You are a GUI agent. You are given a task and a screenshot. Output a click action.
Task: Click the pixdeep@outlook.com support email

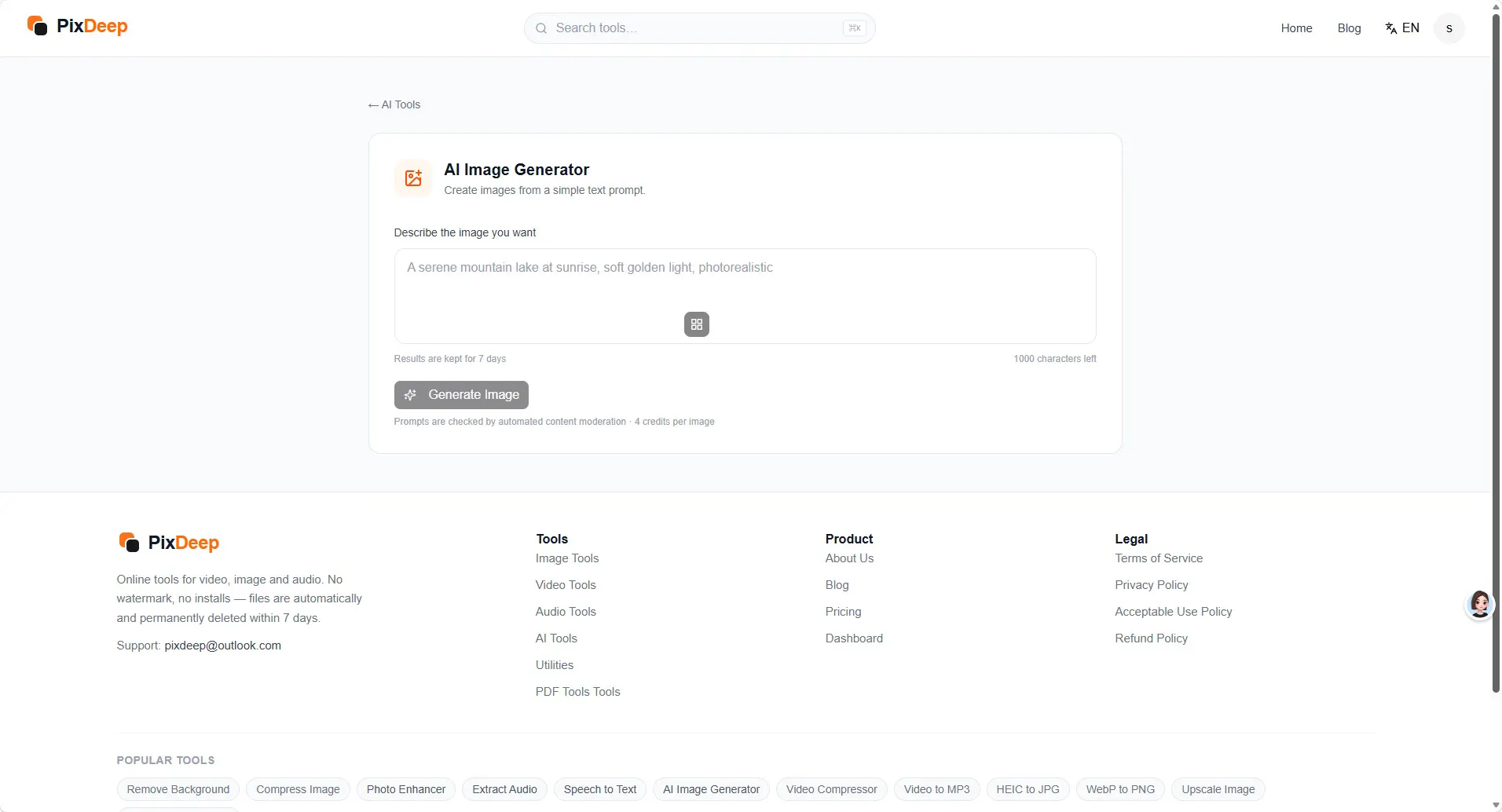pyautogui.click(x=222, y=646)
